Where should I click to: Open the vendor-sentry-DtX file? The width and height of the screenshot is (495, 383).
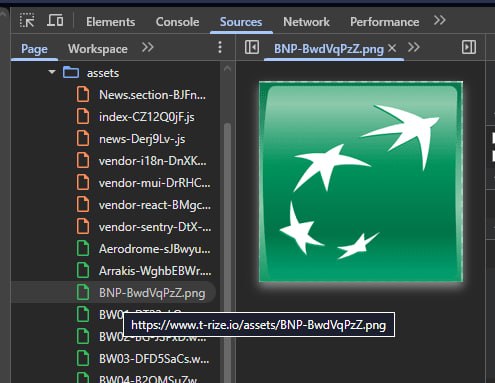155,227
